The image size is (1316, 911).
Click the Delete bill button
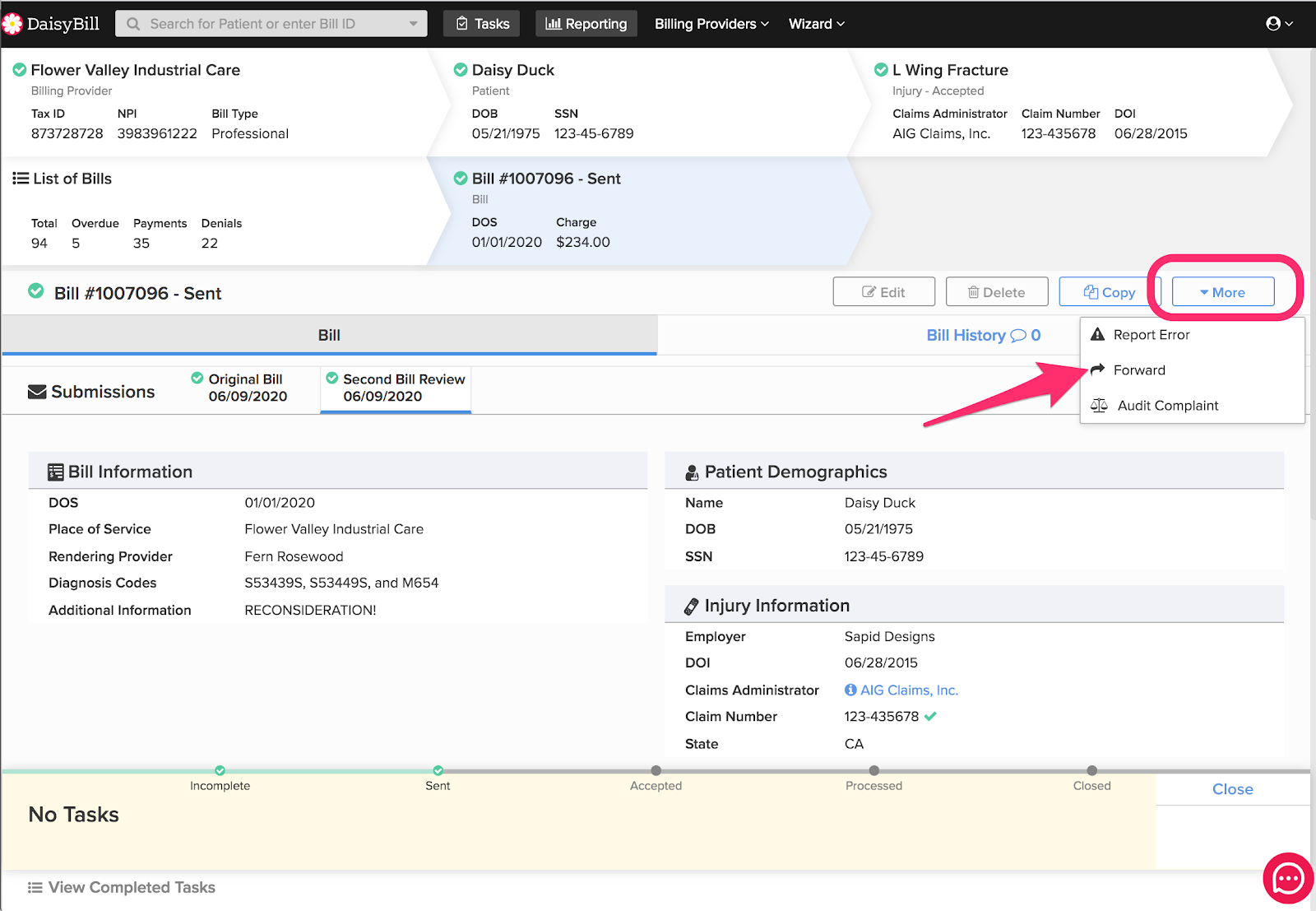pyautogui.click(x=997, y=292)
